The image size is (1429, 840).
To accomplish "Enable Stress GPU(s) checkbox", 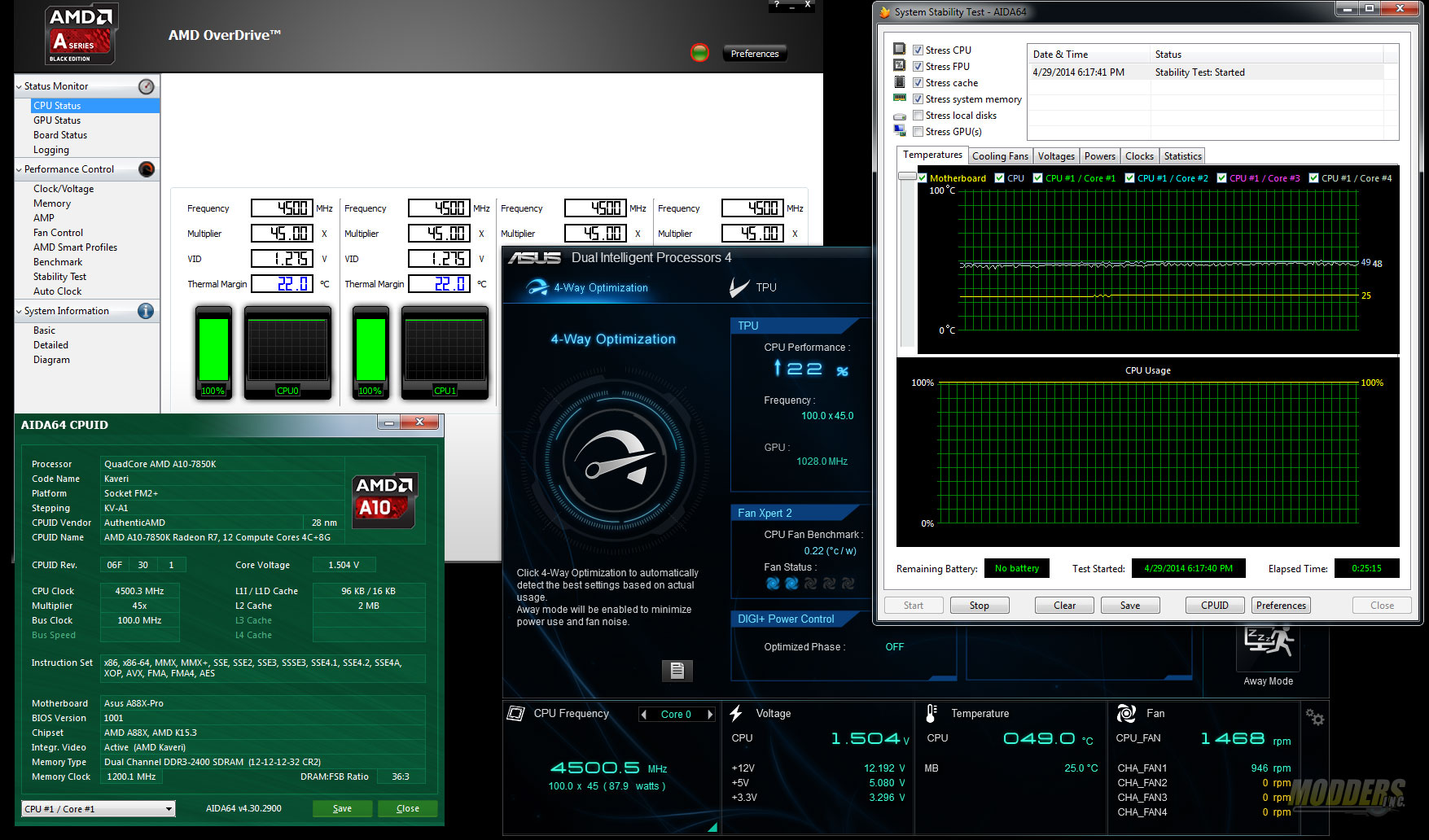I will 918,131.
